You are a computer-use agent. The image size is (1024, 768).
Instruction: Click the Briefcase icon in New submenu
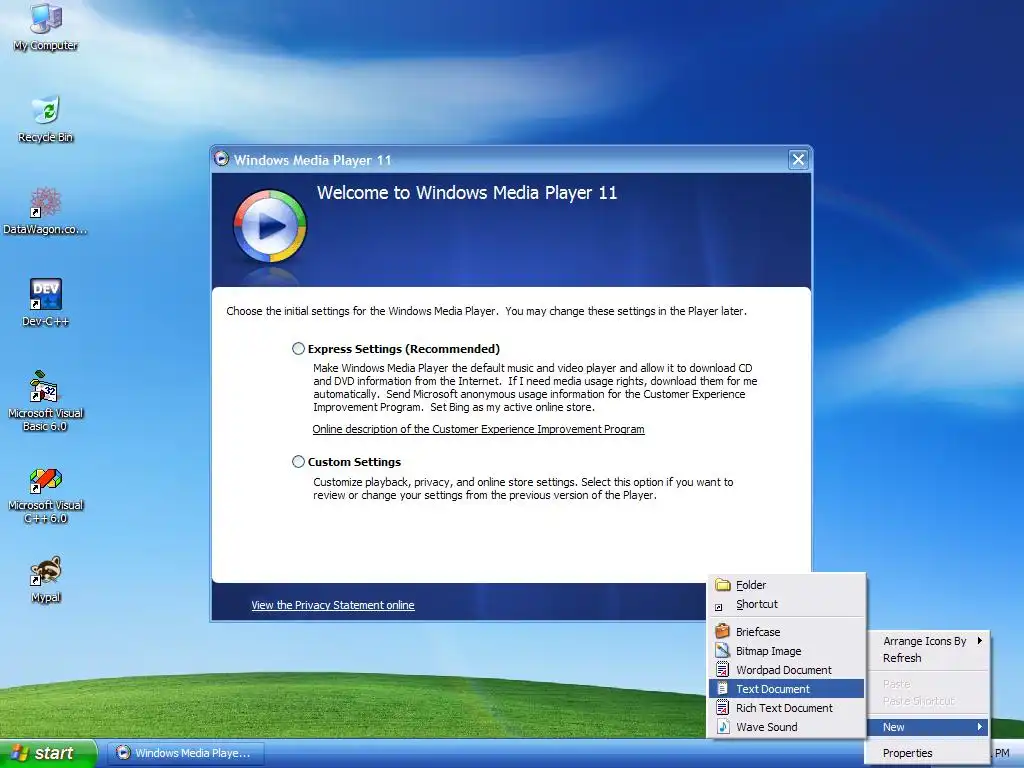coord(722,631)
